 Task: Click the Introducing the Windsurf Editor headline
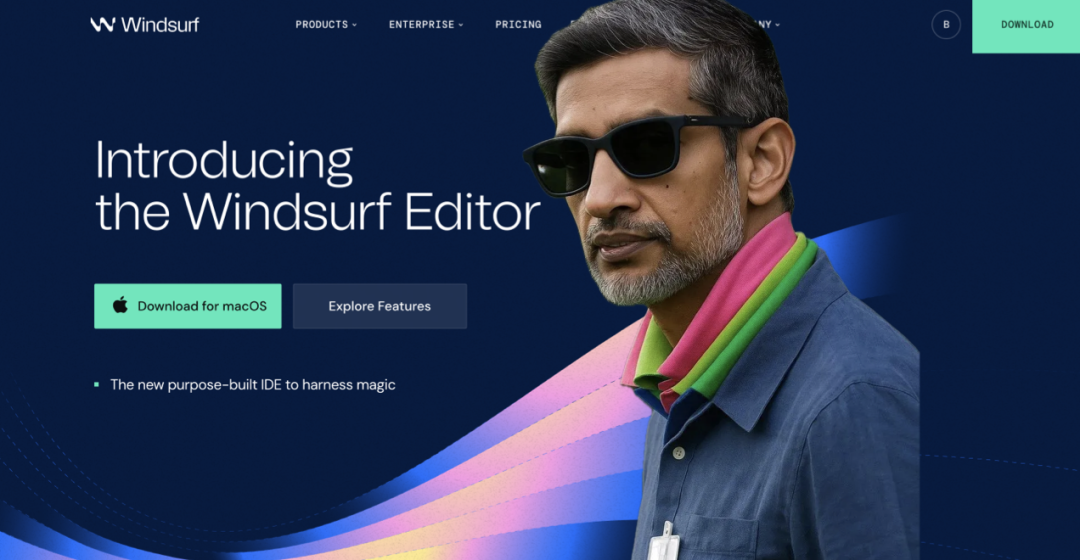point(317,186)
